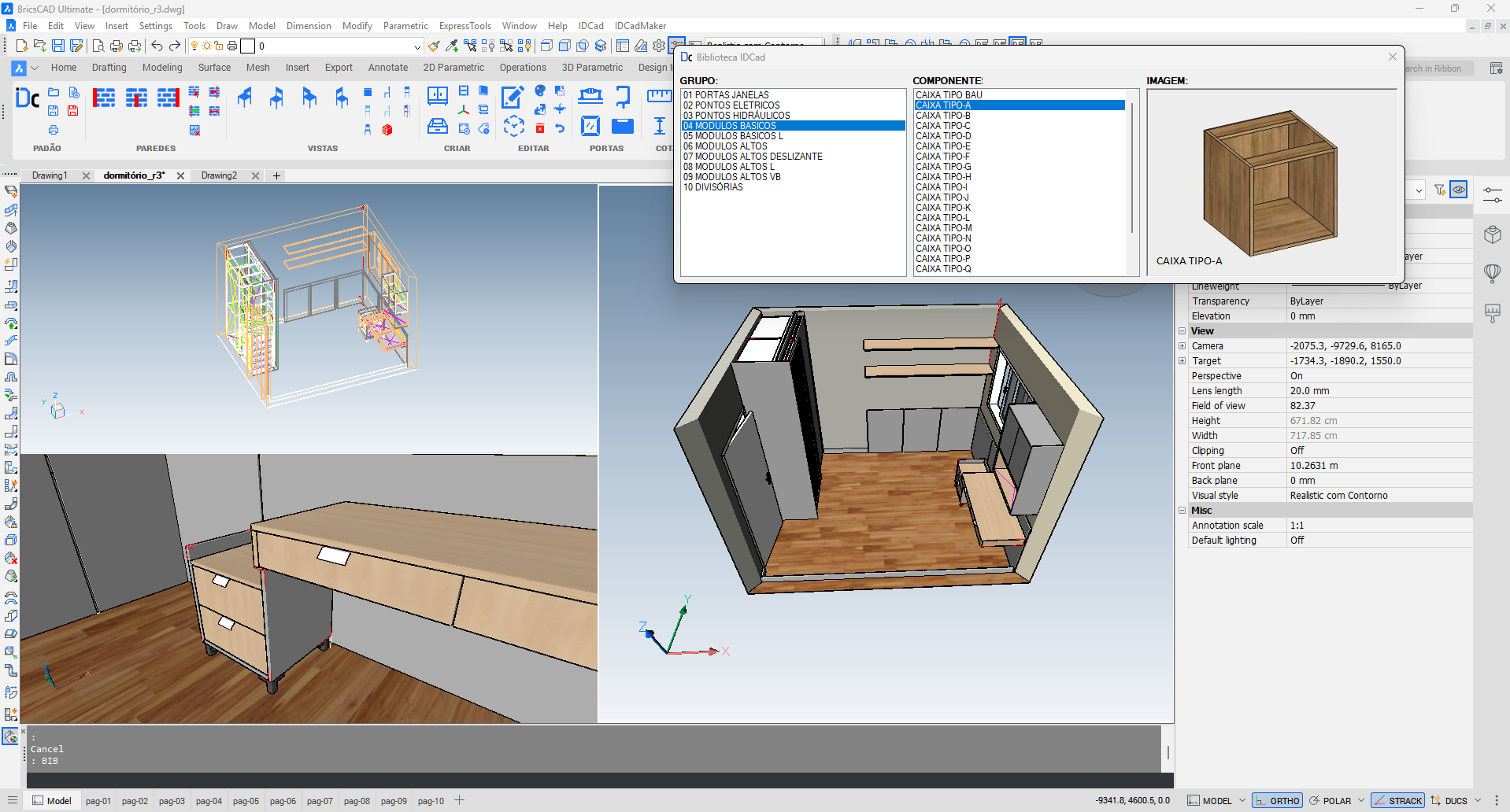1510x812 pixels.
Task: Expand the Target property row
Action: pos(1182,361)
